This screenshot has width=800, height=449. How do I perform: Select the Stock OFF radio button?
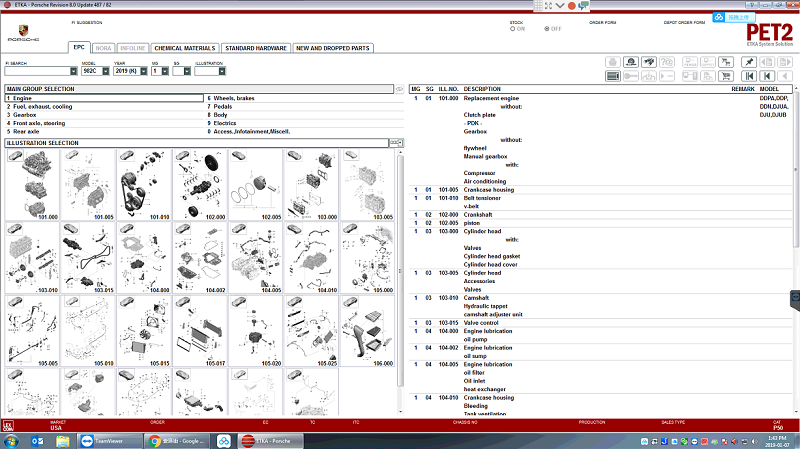point(547,29)
